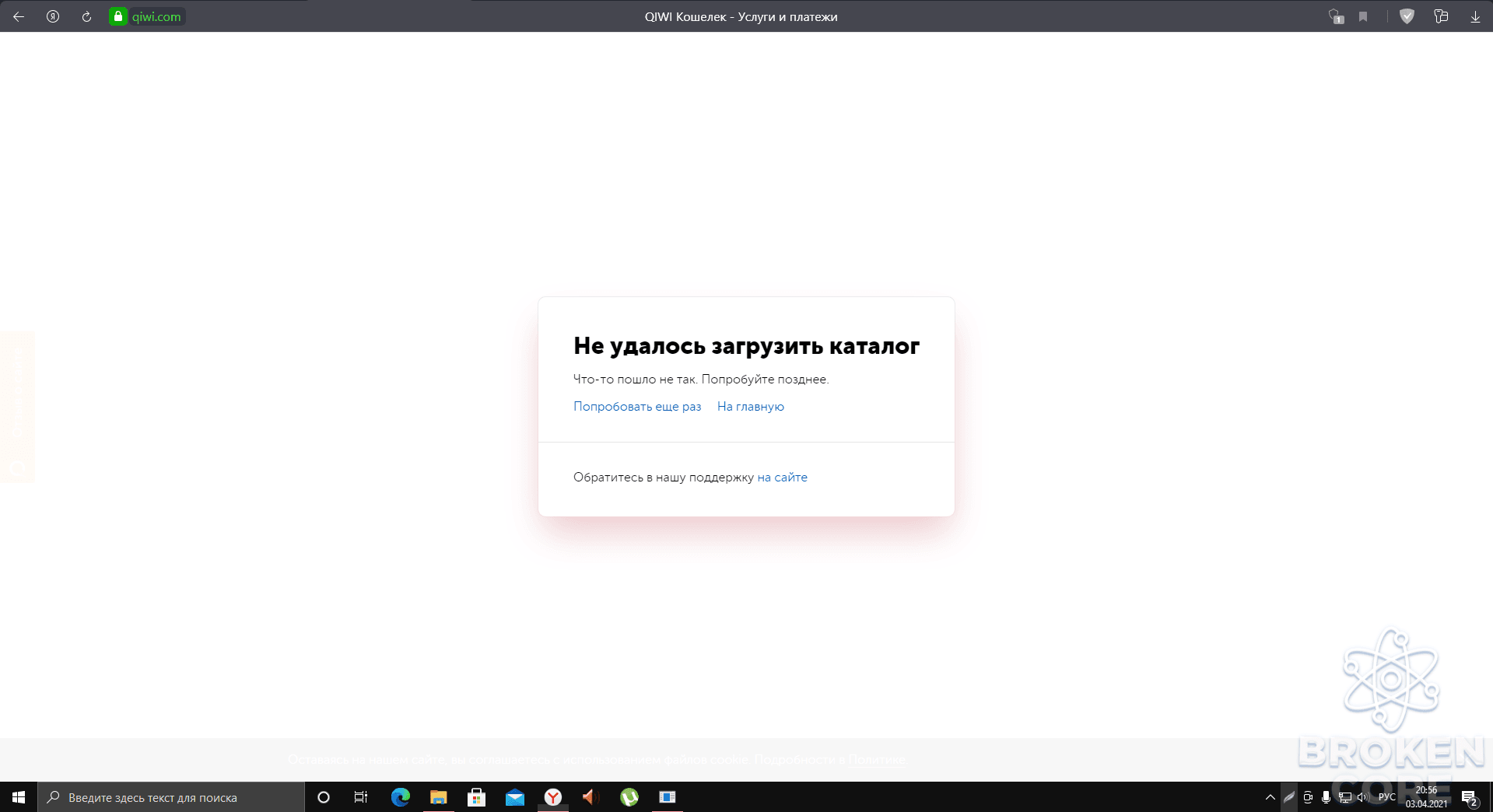This screenshot has width=1493, height=812.
Task: Open network status tray icon
Action: point(1344,797)
